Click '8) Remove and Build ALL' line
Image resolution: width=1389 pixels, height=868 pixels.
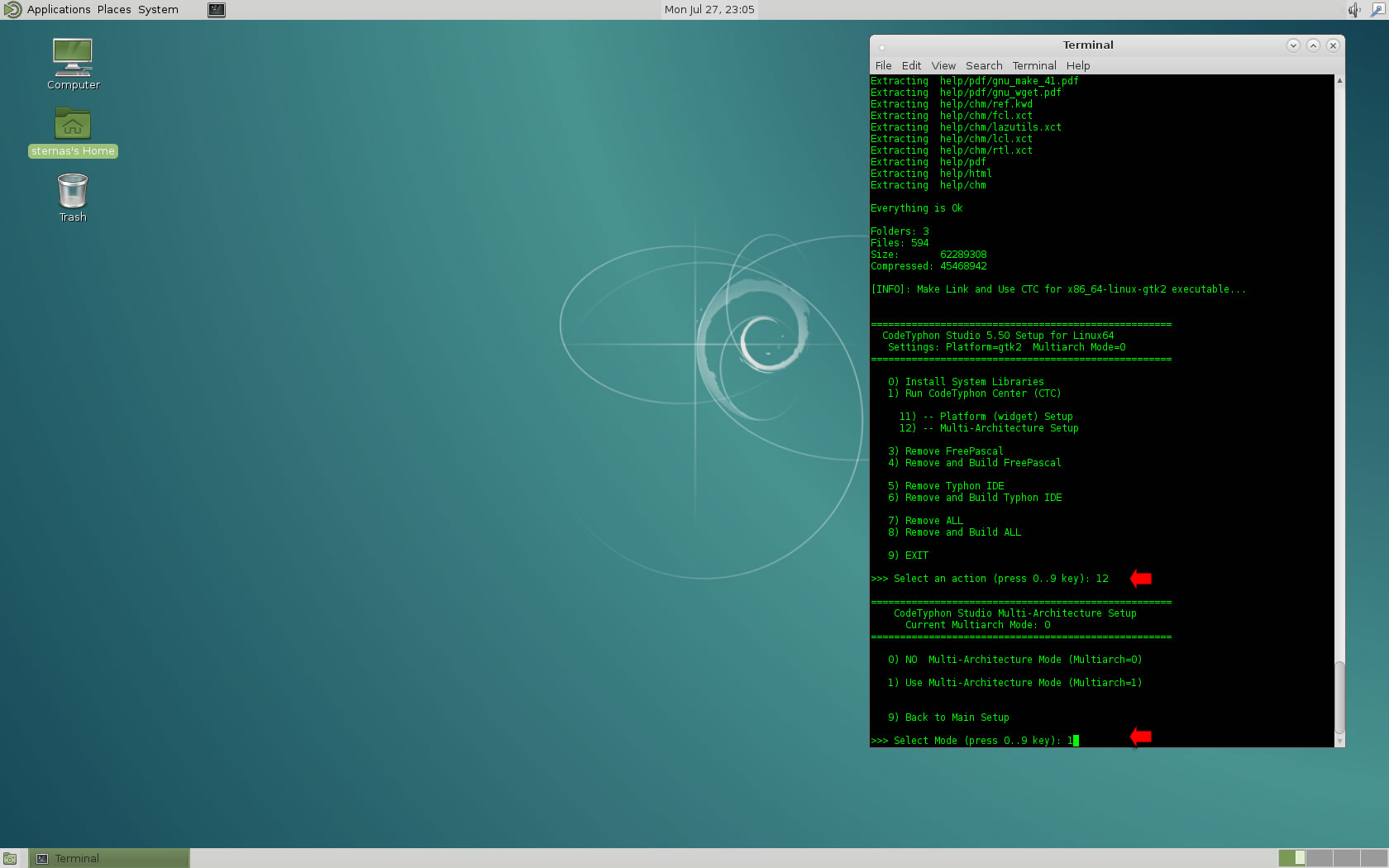954,532
